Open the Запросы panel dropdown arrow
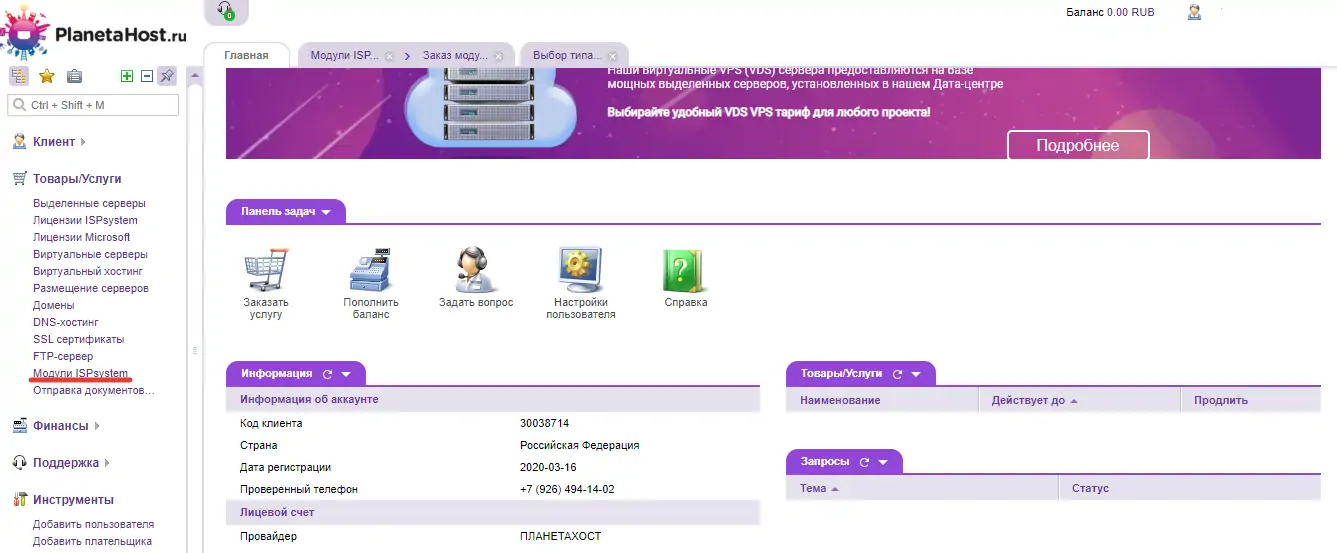Image resolution: width=1337 pixels, height=553 pixels. [x=883, y=462]
